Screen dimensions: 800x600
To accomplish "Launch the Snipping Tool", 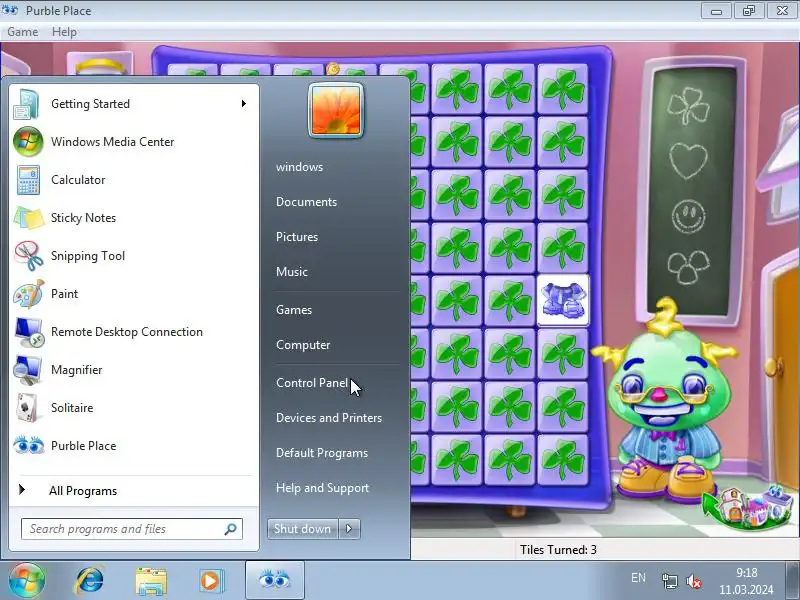I will (x=133, y=256).
